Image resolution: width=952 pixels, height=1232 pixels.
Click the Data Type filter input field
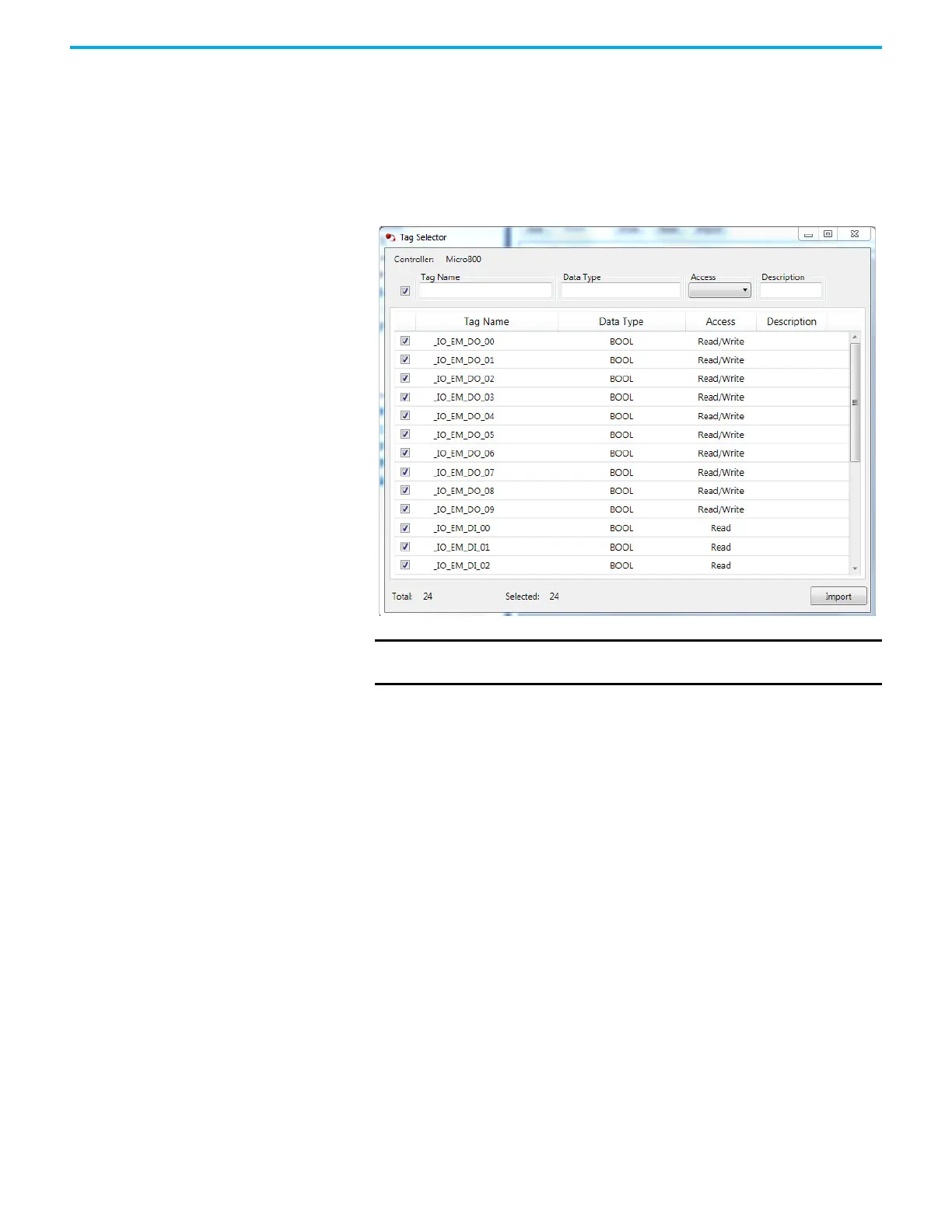(x=621, y=290)
